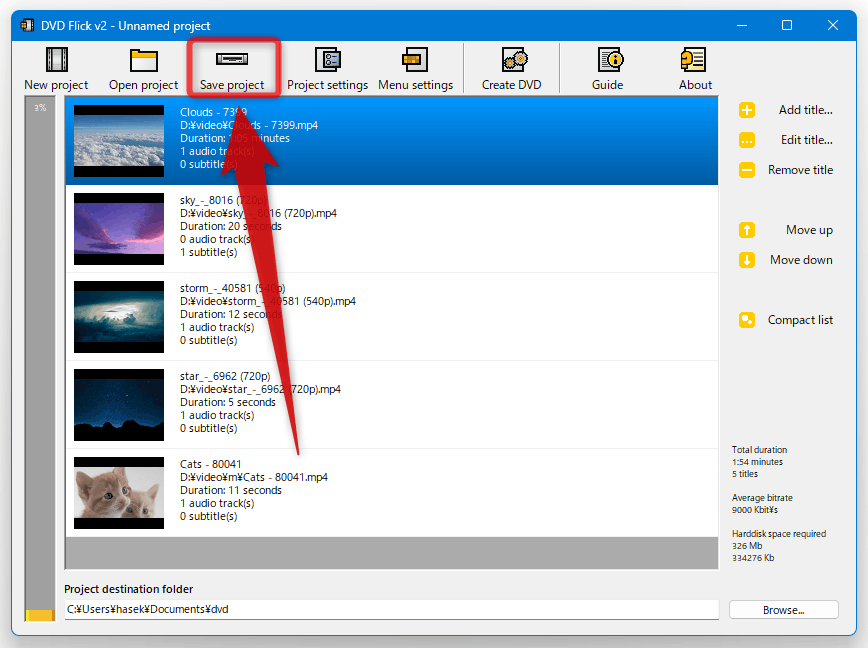Click the '334276 Kb' harddisk space value
Viewport: 868px width, 648px height.
pos(753,558)
